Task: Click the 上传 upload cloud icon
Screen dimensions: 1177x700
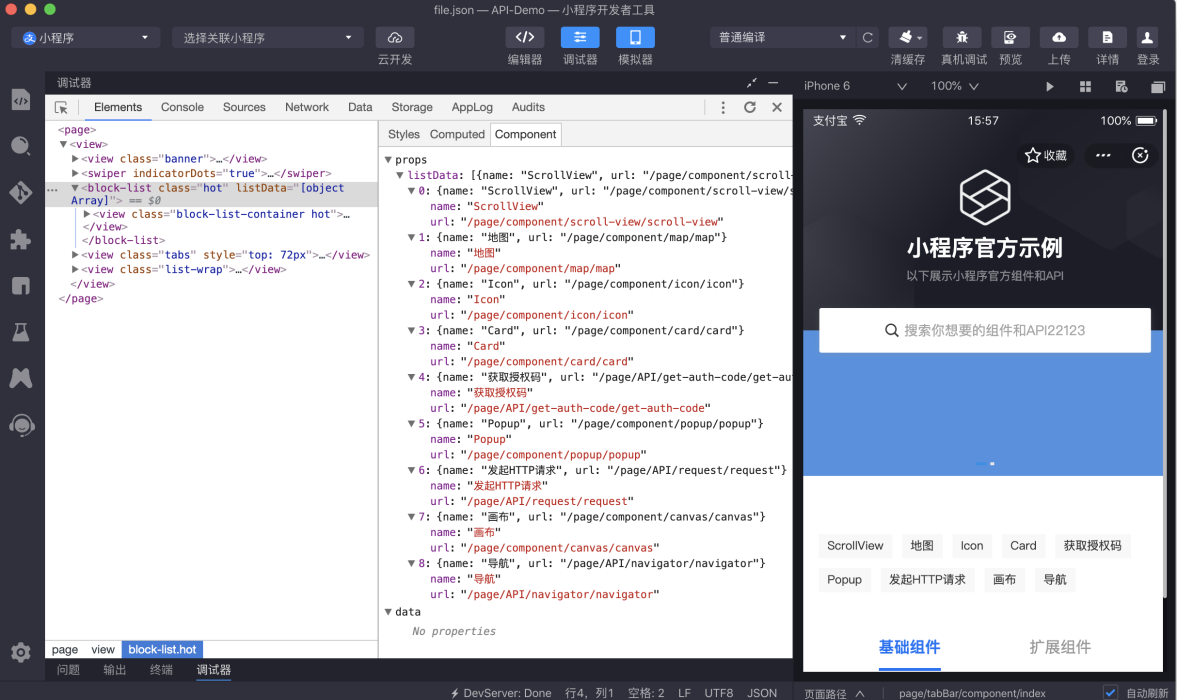Action: pos(1059,38)
